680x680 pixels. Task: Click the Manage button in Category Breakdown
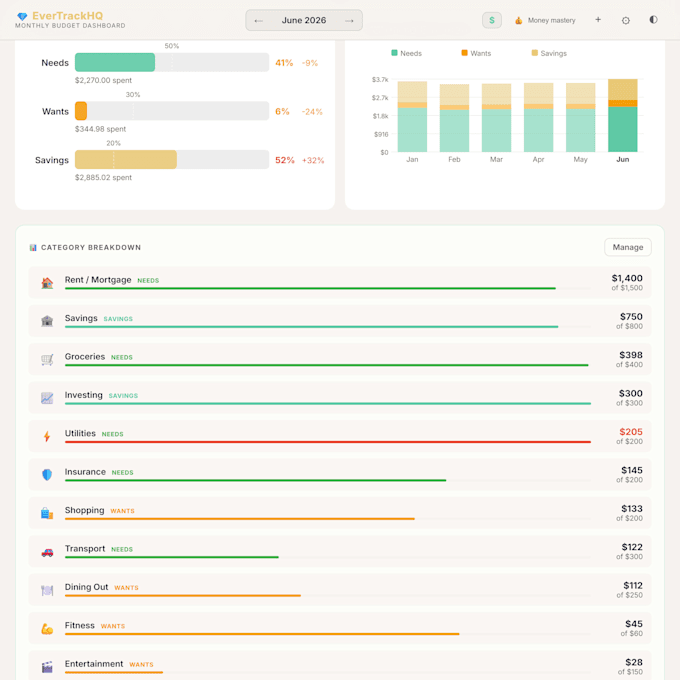(x=628, y=247)
